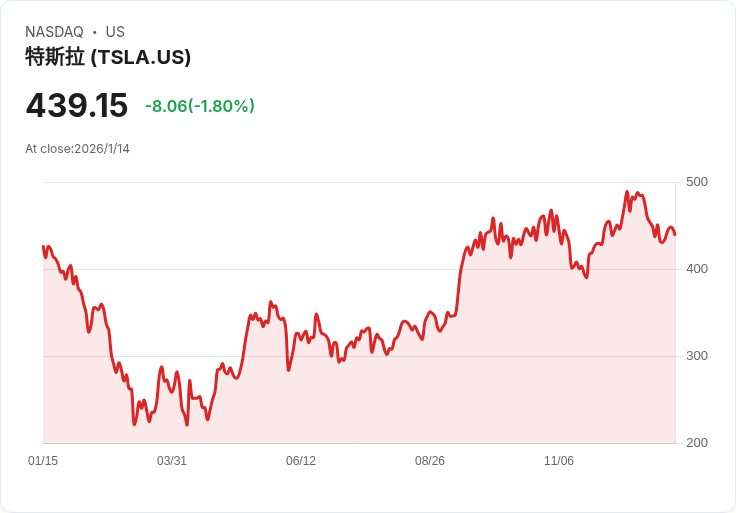Click the 300 horizontal gridline

pos(360,356)
